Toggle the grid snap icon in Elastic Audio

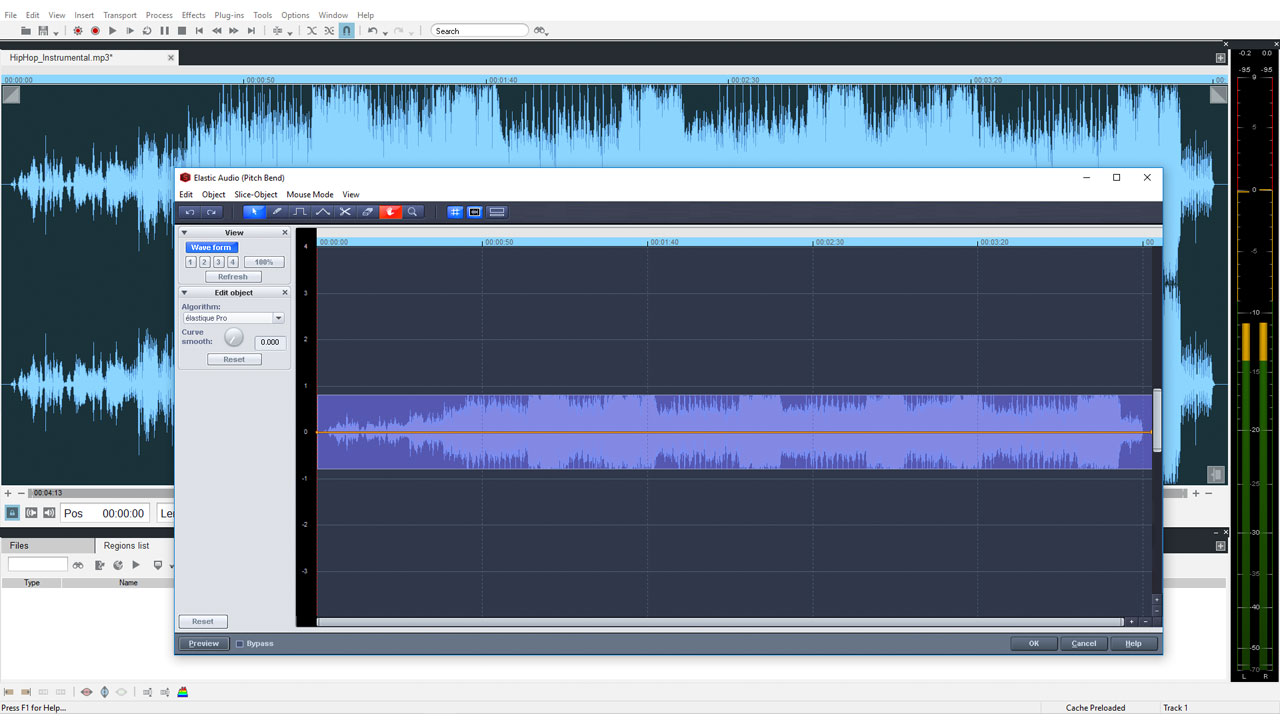(x=455, y=211)
